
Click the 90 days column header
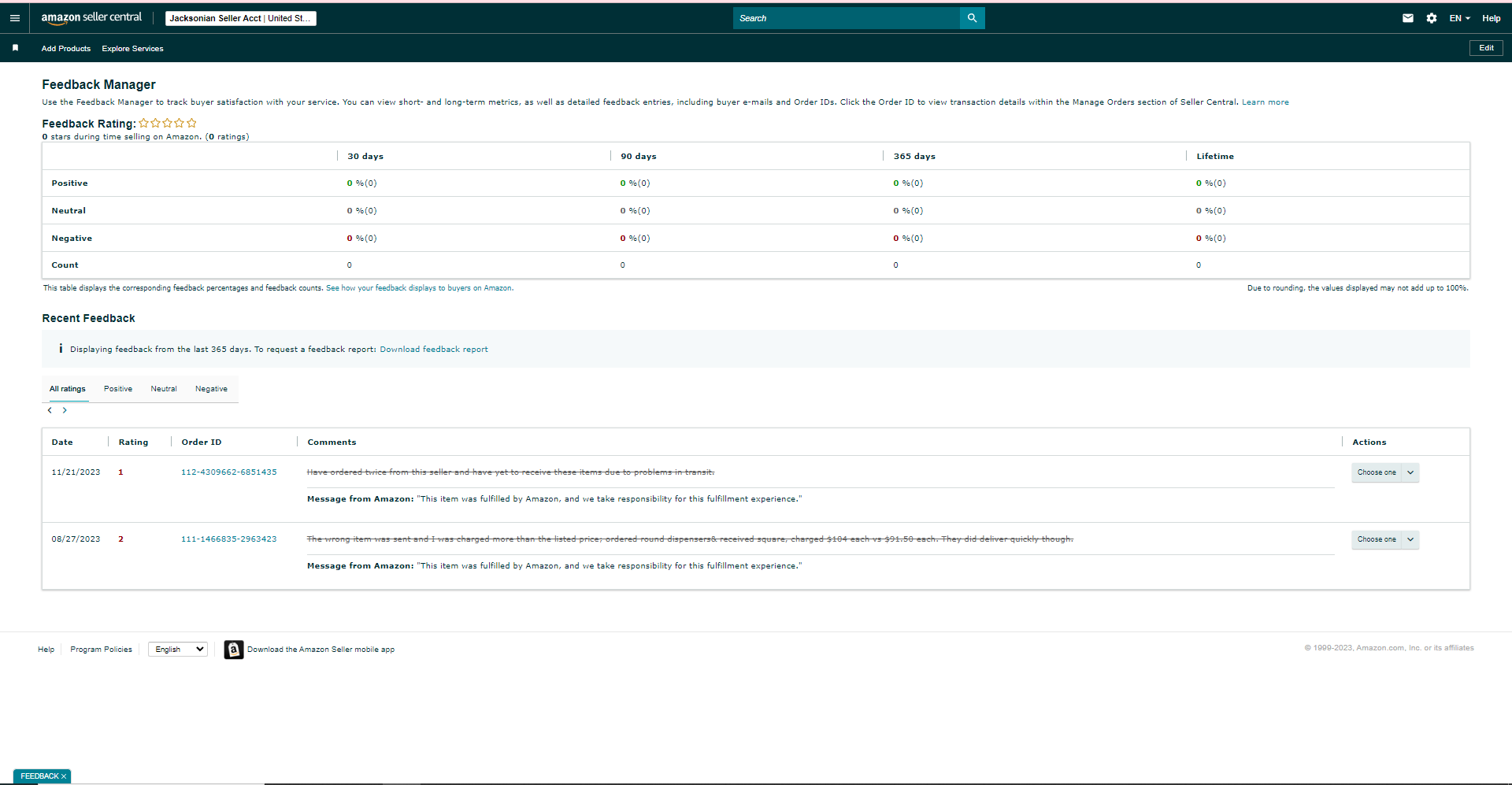[639, 157]
